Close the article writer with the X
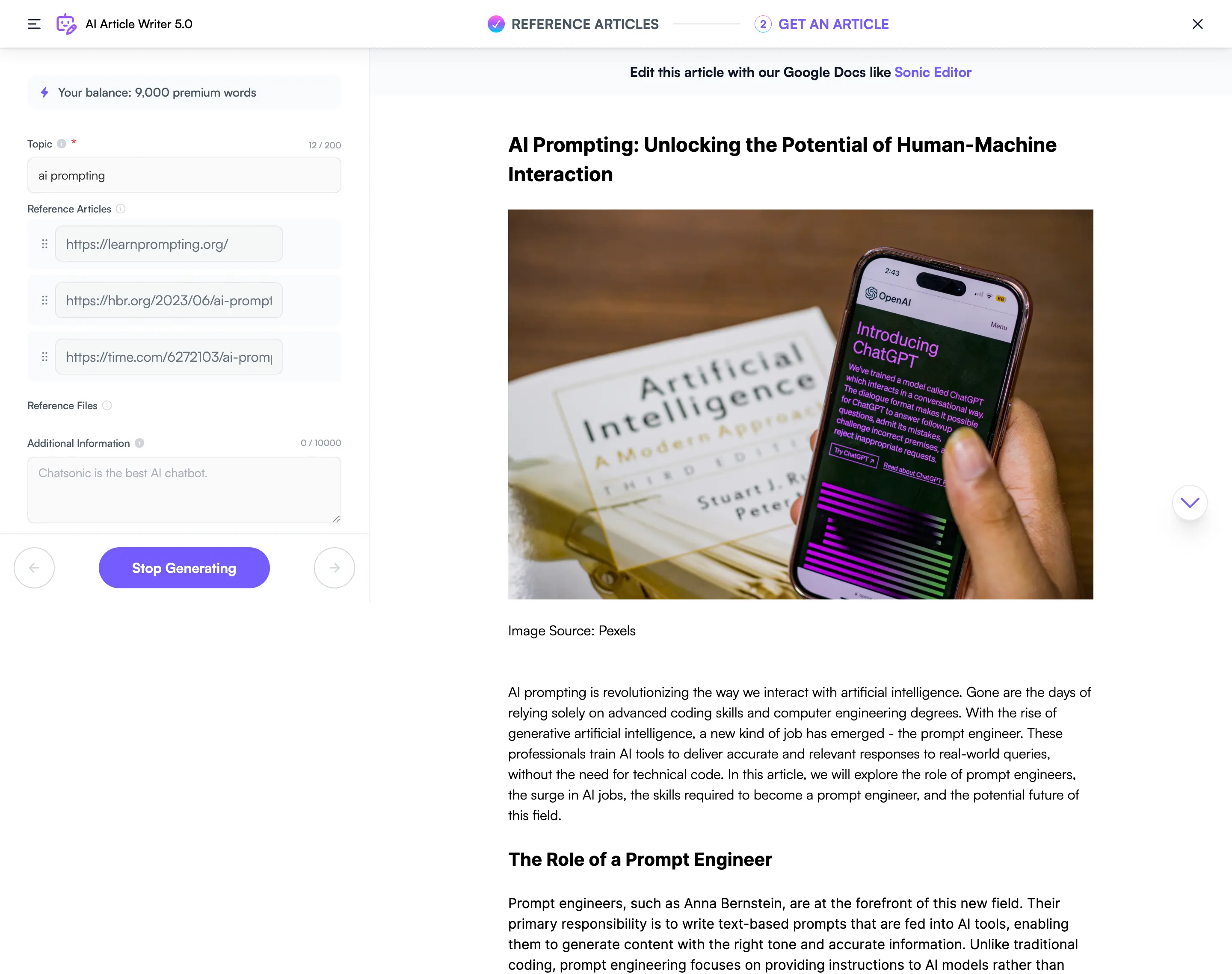Screen dimensions: 1232x974 [1198, 24]
